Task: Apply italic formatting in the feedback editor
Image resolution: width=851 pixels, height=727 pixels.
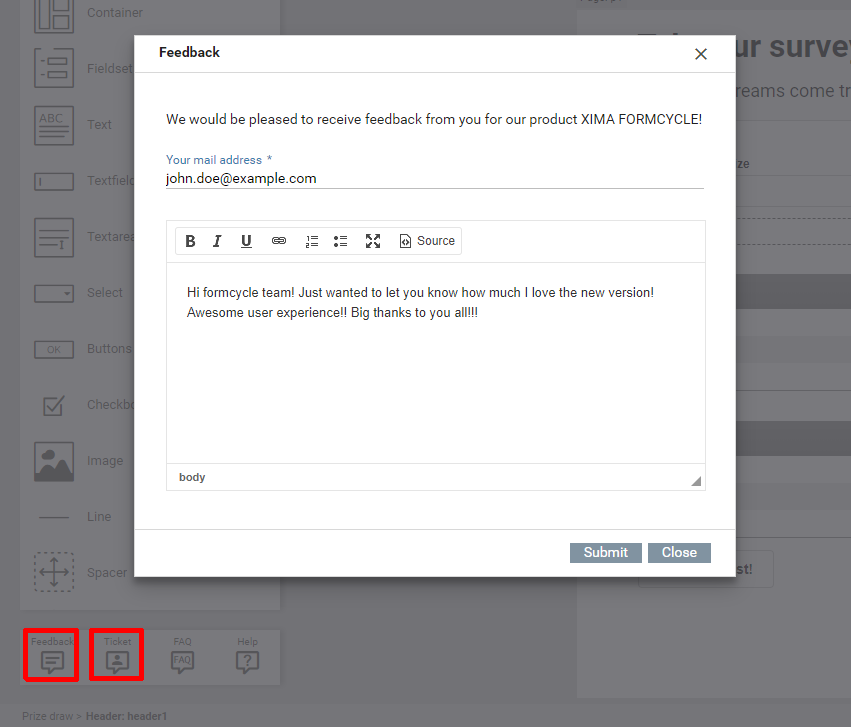Action: tap(217, 241)
